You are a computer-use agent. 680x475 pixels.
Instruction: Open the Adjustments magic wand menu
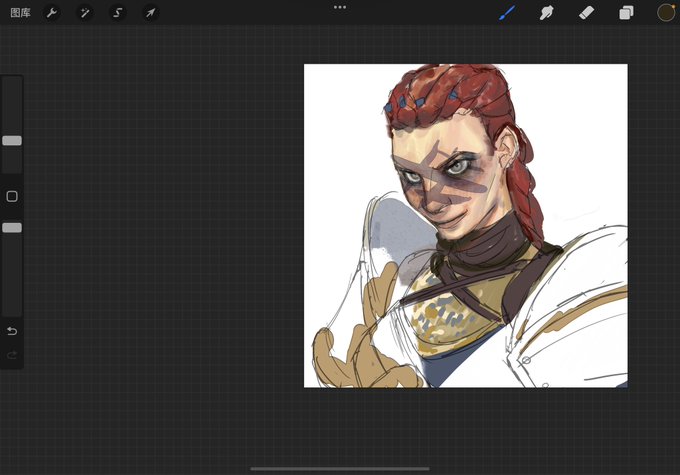click(85, 13)
